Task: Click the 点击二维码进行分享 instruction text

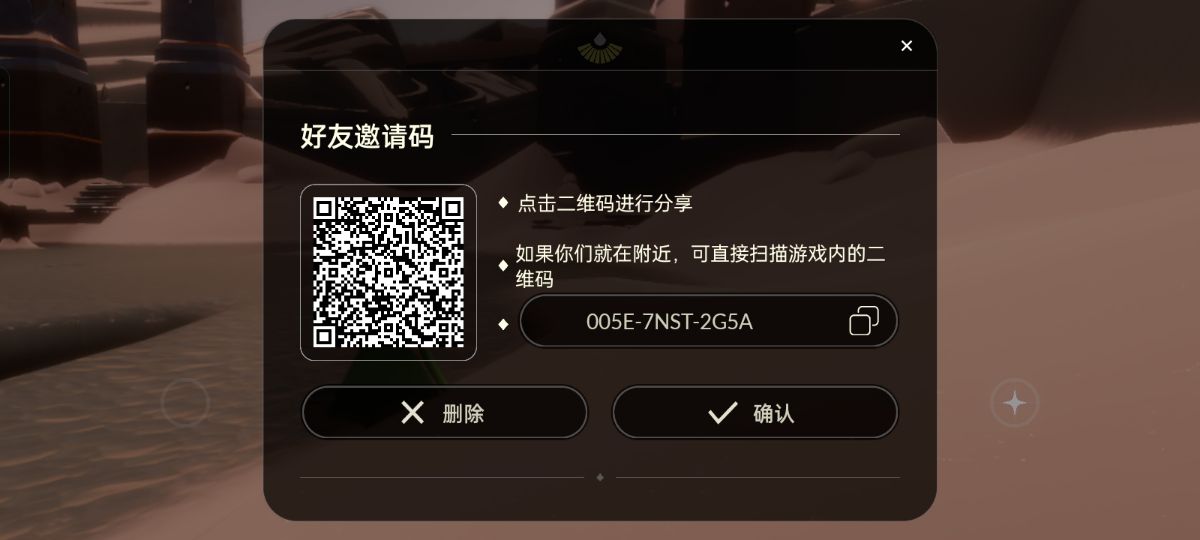Action: tap(605, 203)
